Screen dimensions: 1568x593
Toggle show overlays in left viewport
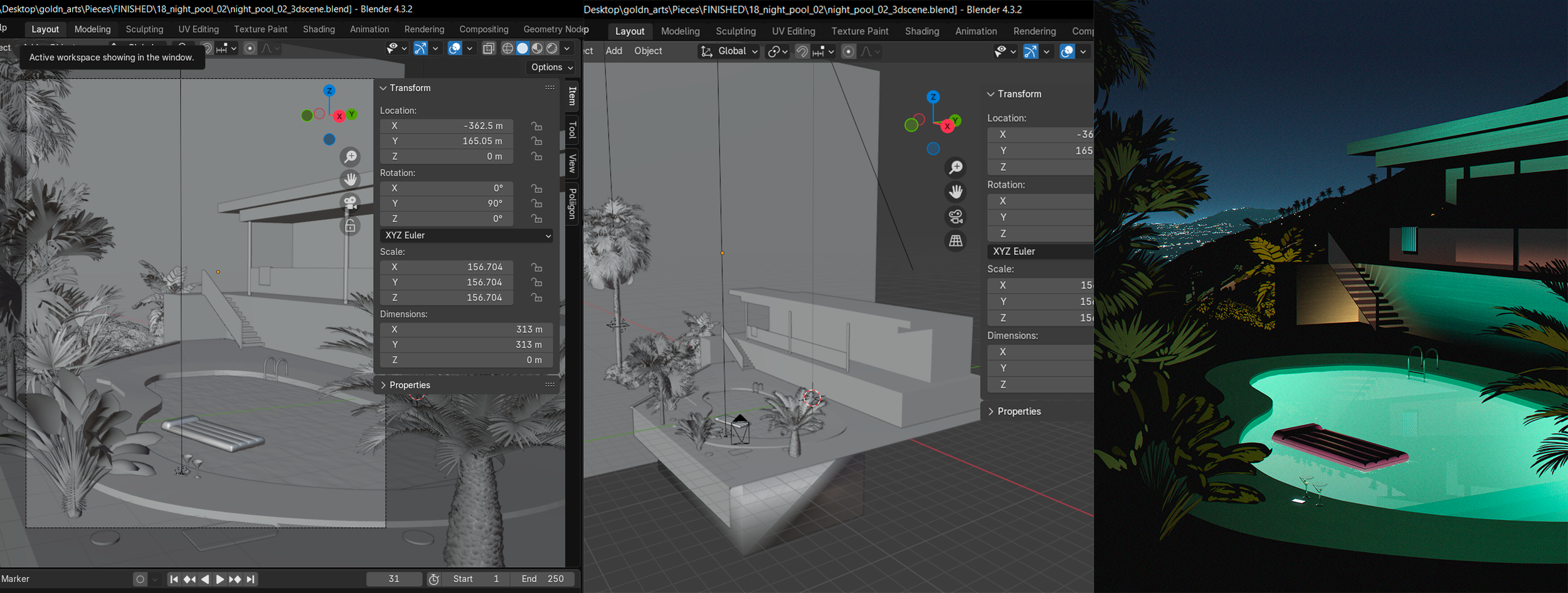(455, 48)
